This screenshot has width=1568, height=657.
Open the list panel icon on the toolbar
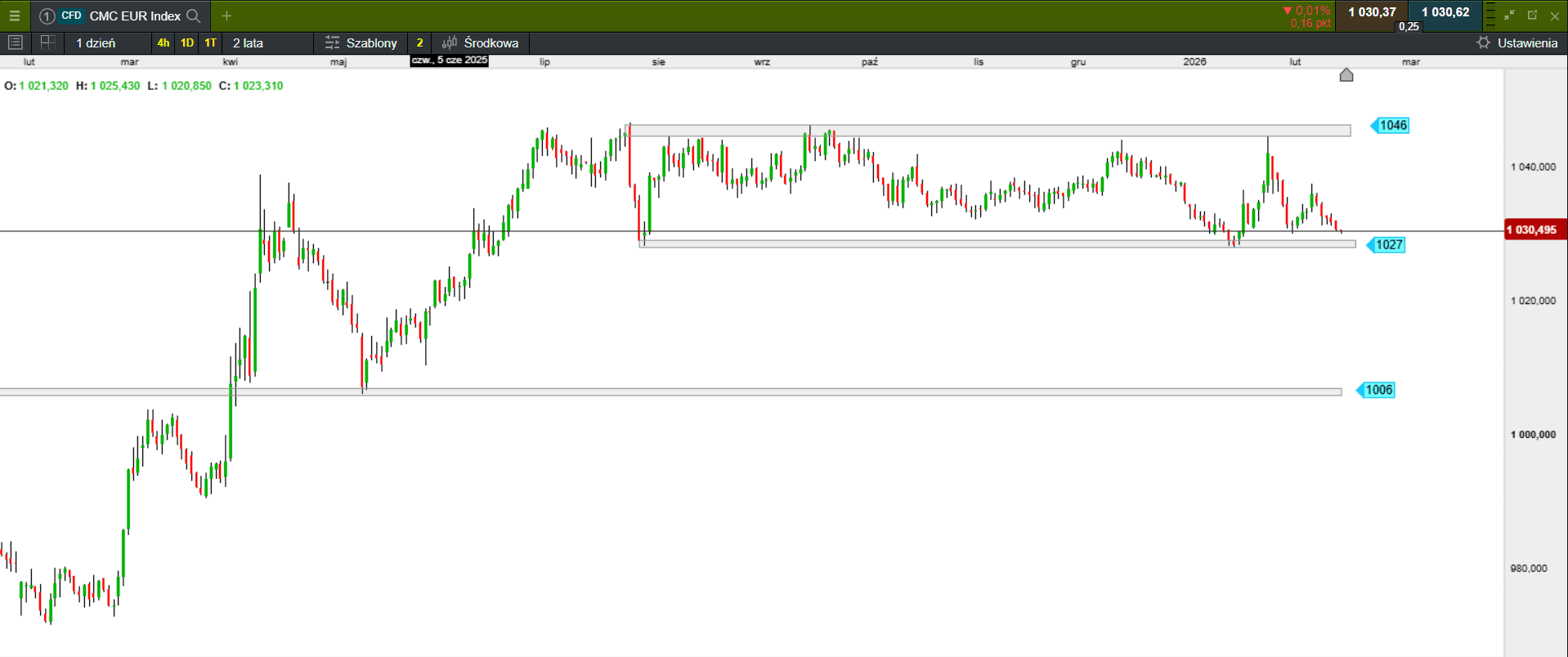click(15, 42)
